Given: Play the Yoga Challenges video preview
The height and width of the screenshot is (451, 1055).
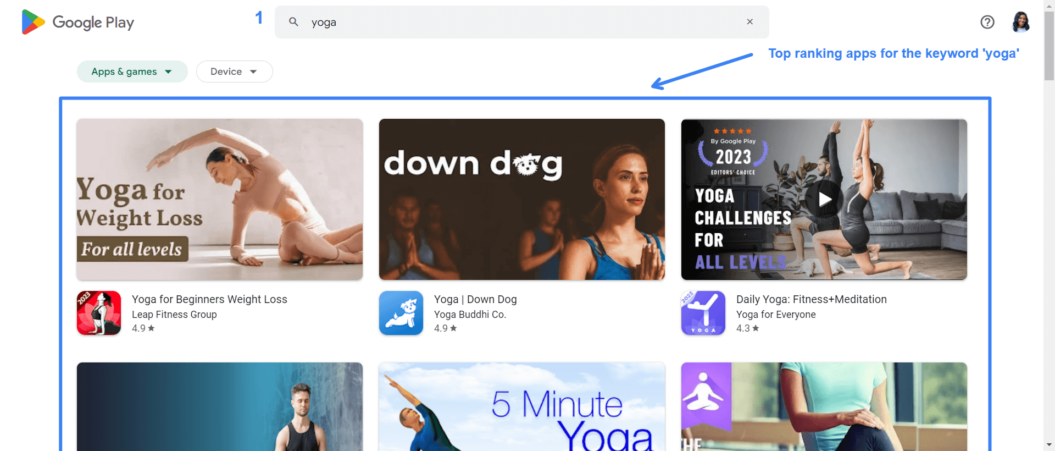Looking at the screenshot, I should [x=824, y=199].
